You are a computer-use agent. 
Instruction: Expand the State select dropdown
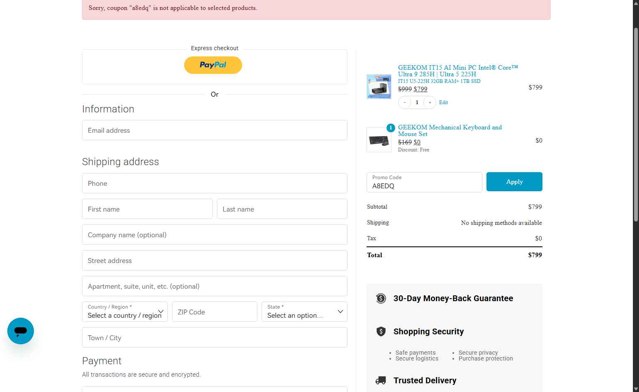(x=304, y=312)
